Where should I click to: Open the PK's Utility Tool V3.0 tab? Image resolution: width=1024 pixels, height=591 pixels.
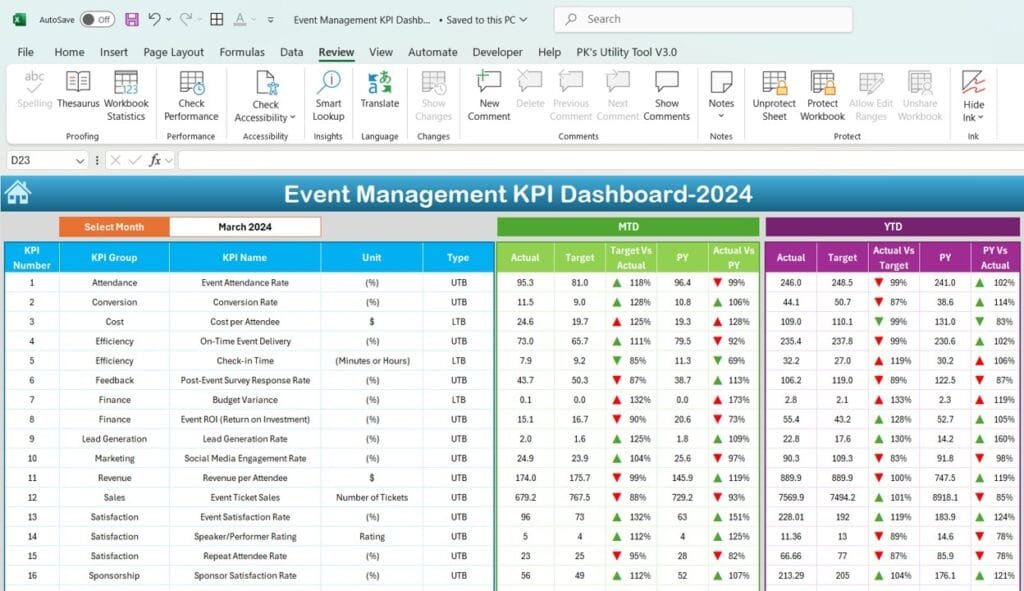[x=626, y=52]
